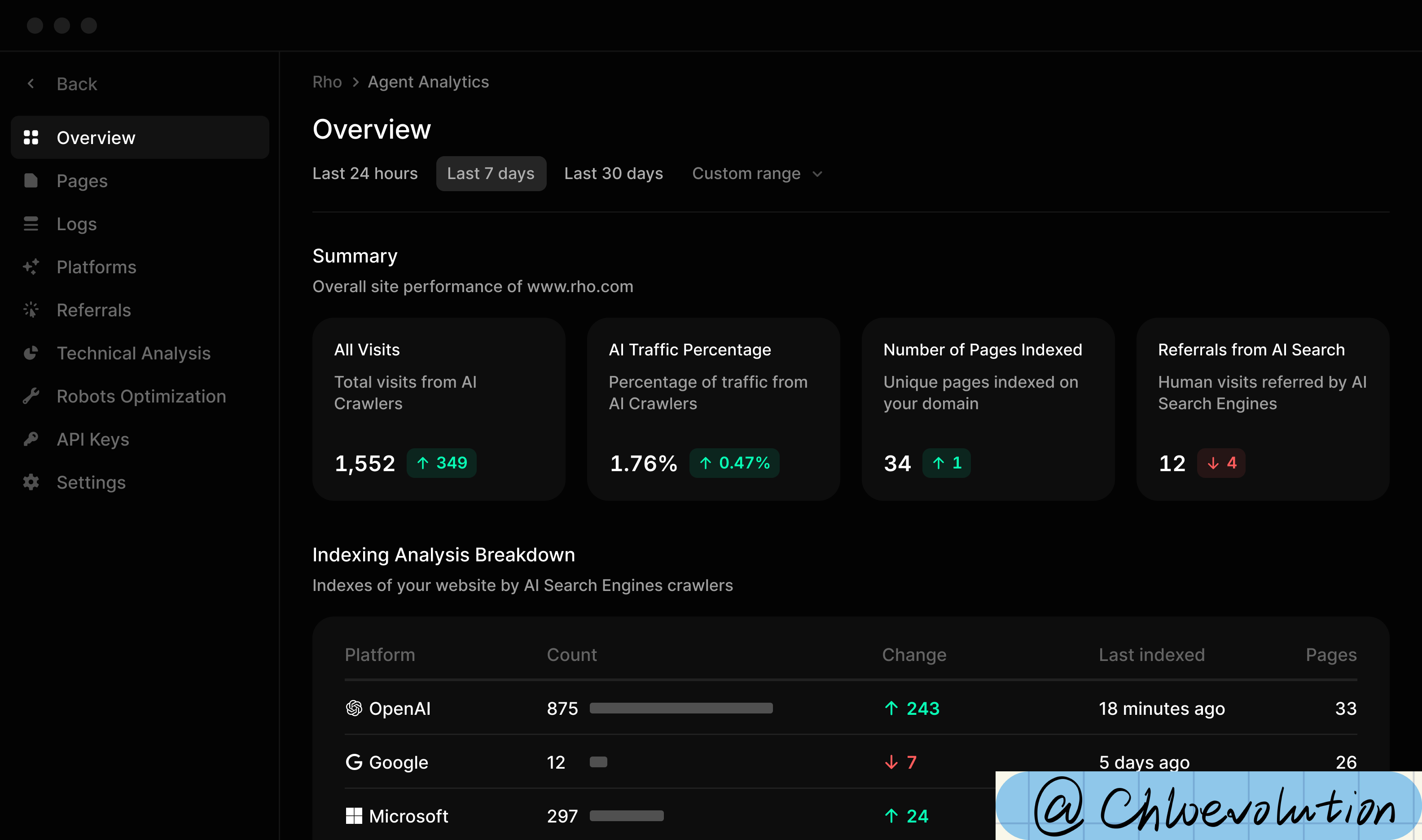Select the Last 7 days range
Screen dimensions: 1422x840
tap(490, 174)
